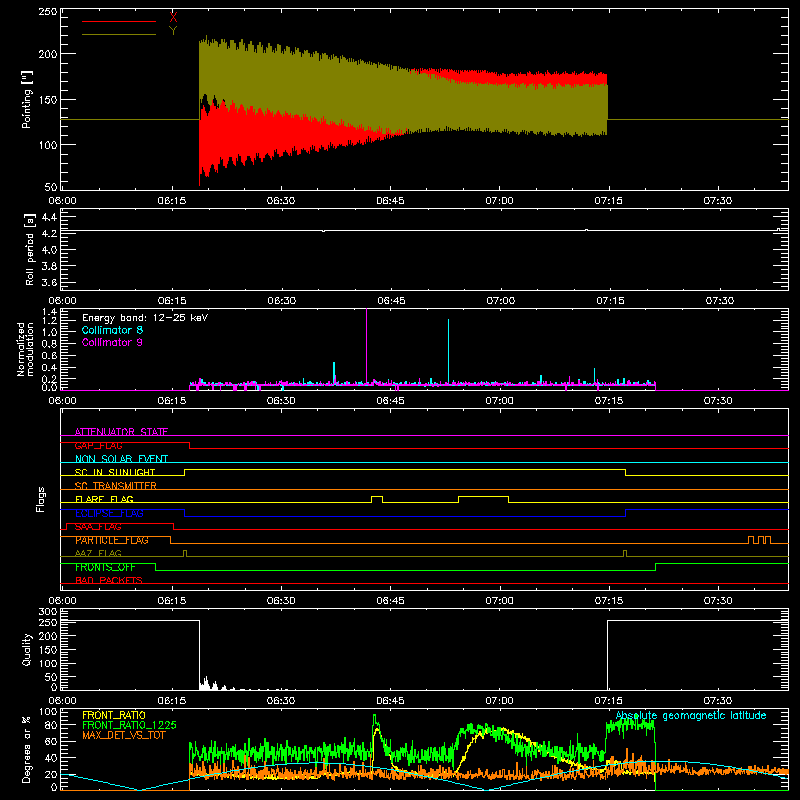
Task: Click the short FLARE_FLAG pulse near 06:43
Action: pos(377,499)
